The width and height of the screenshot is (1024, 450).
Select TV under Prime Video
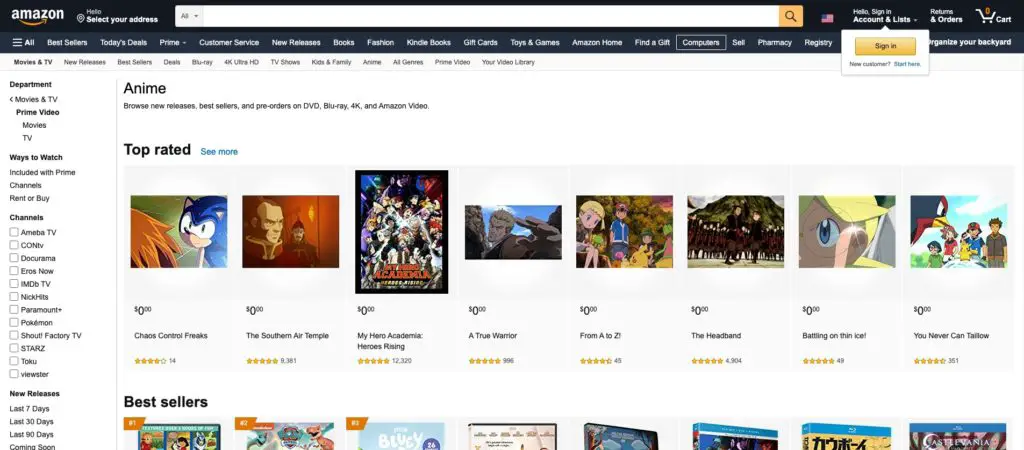click(x=27, y=138)
